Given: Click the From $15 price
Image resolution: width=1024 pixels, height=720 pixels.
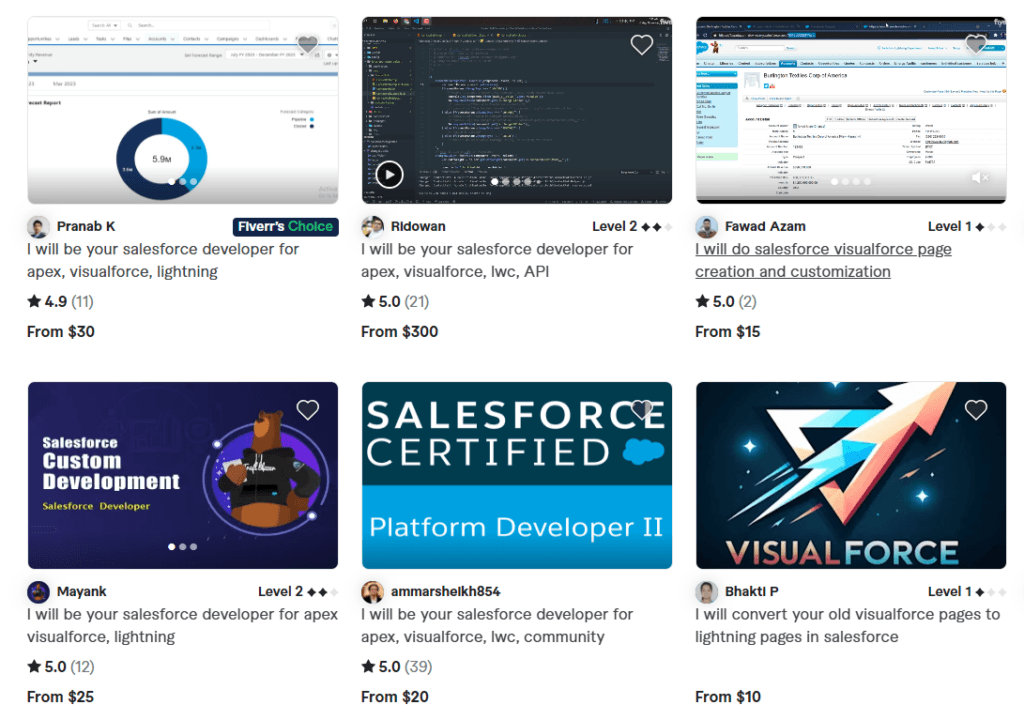Looking at the screenshot, I should tap(728, 332).
